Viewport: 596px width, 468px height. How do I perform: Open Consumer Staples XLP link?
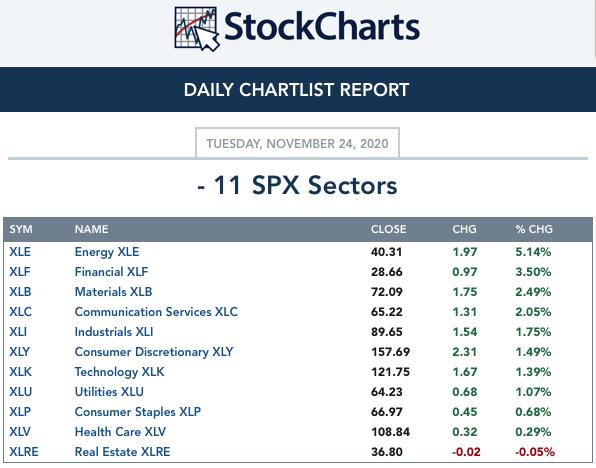click(138, 412)
